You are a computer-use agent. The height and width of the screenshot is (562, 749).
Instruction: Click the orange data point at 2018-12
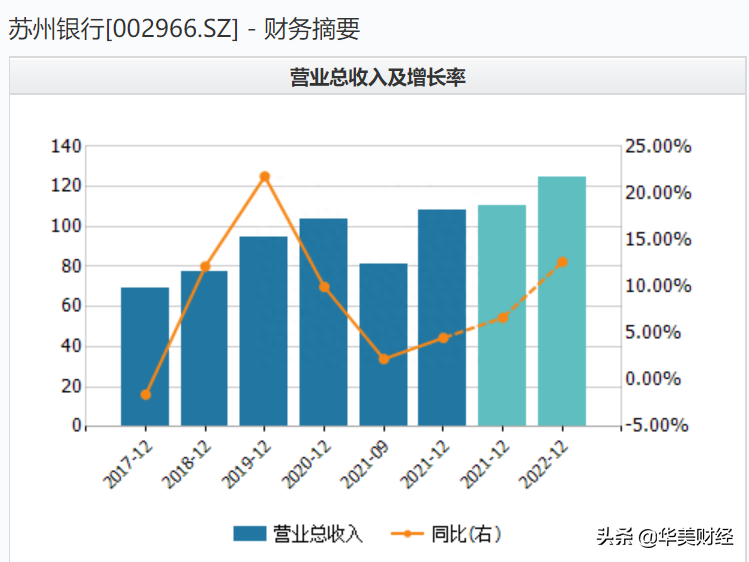[x=205, y=266]
